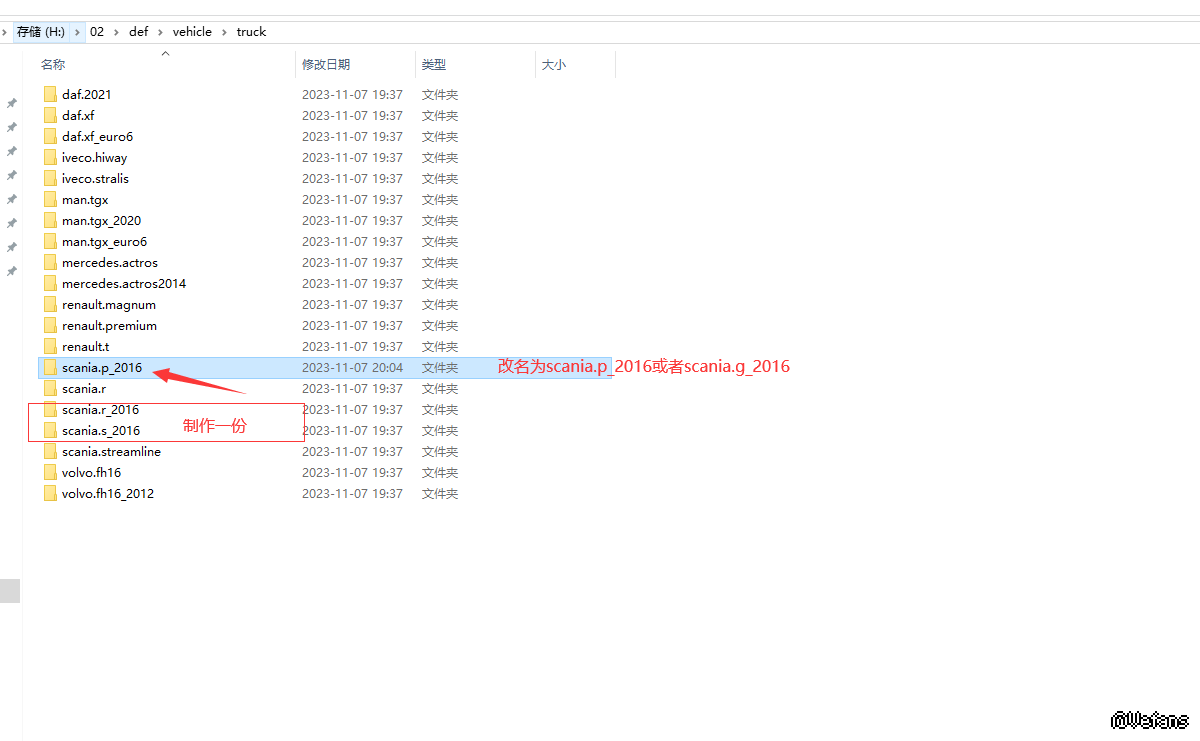Click the renault.magnum folder icon
Viewport: 1200px width, 741px height.
coord(50,304)
